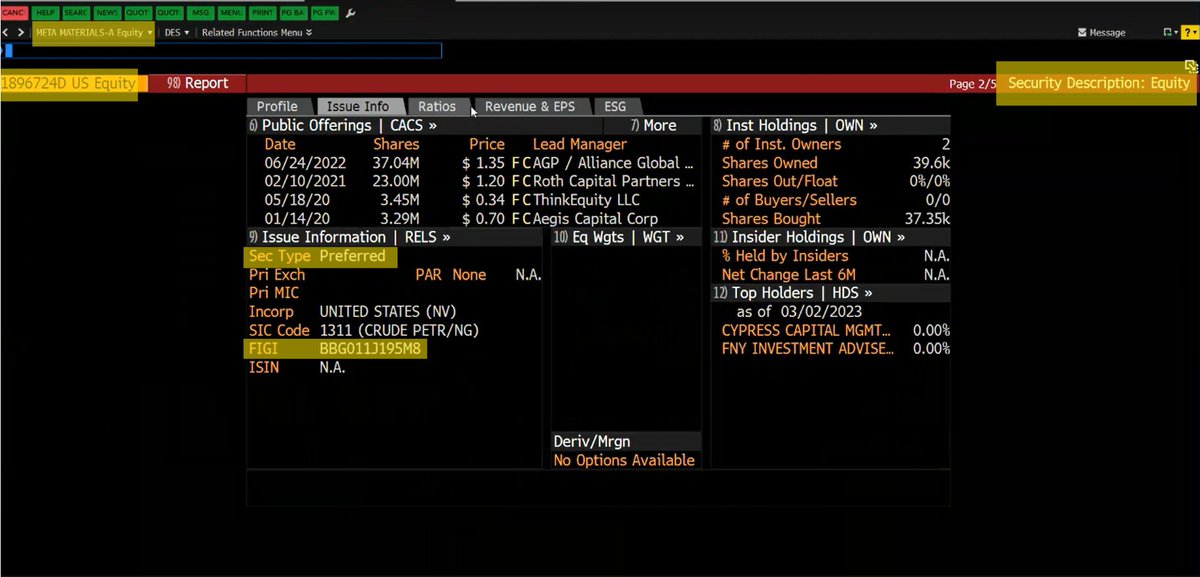The height and width of the screenshot is (577, 1200).
Task: Go back with the left arrow
Action: [6, 32]
